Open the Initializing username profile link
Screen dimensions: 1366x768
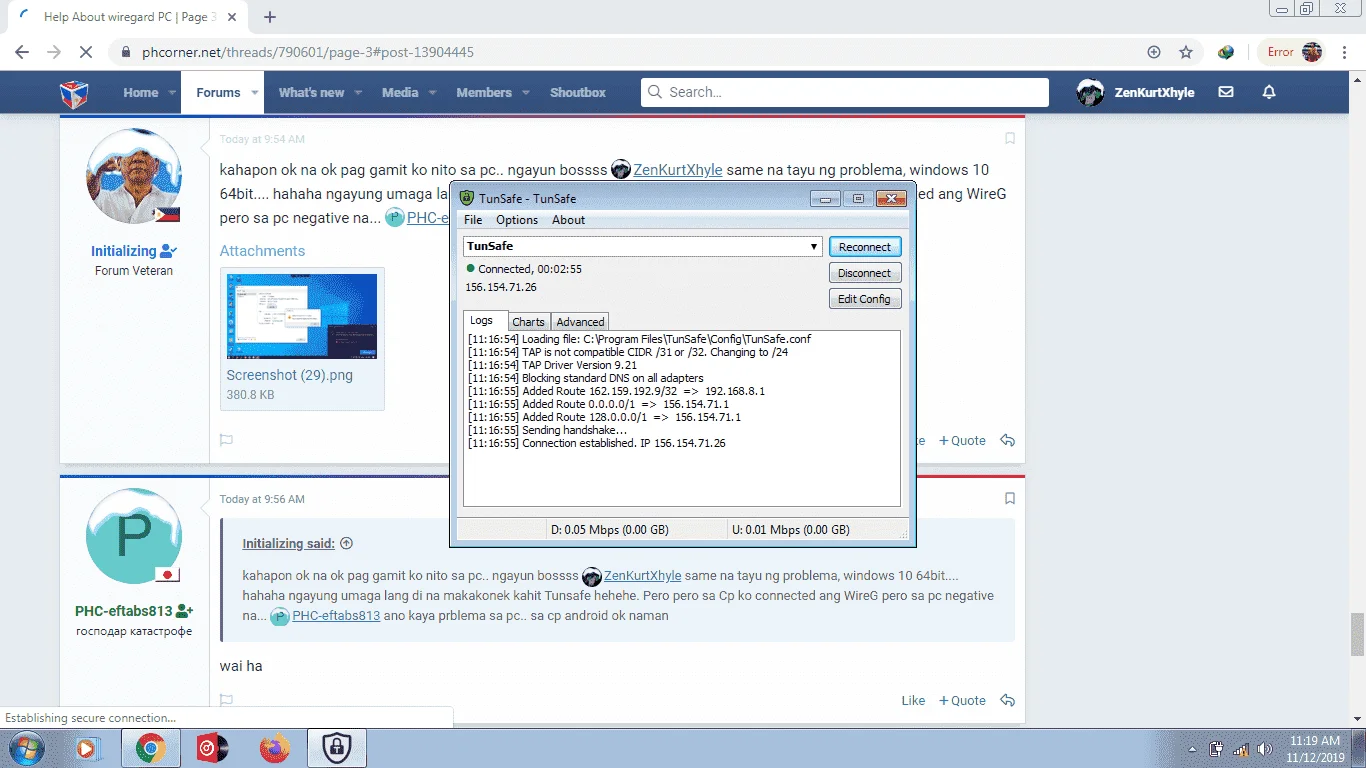[124, 251]
